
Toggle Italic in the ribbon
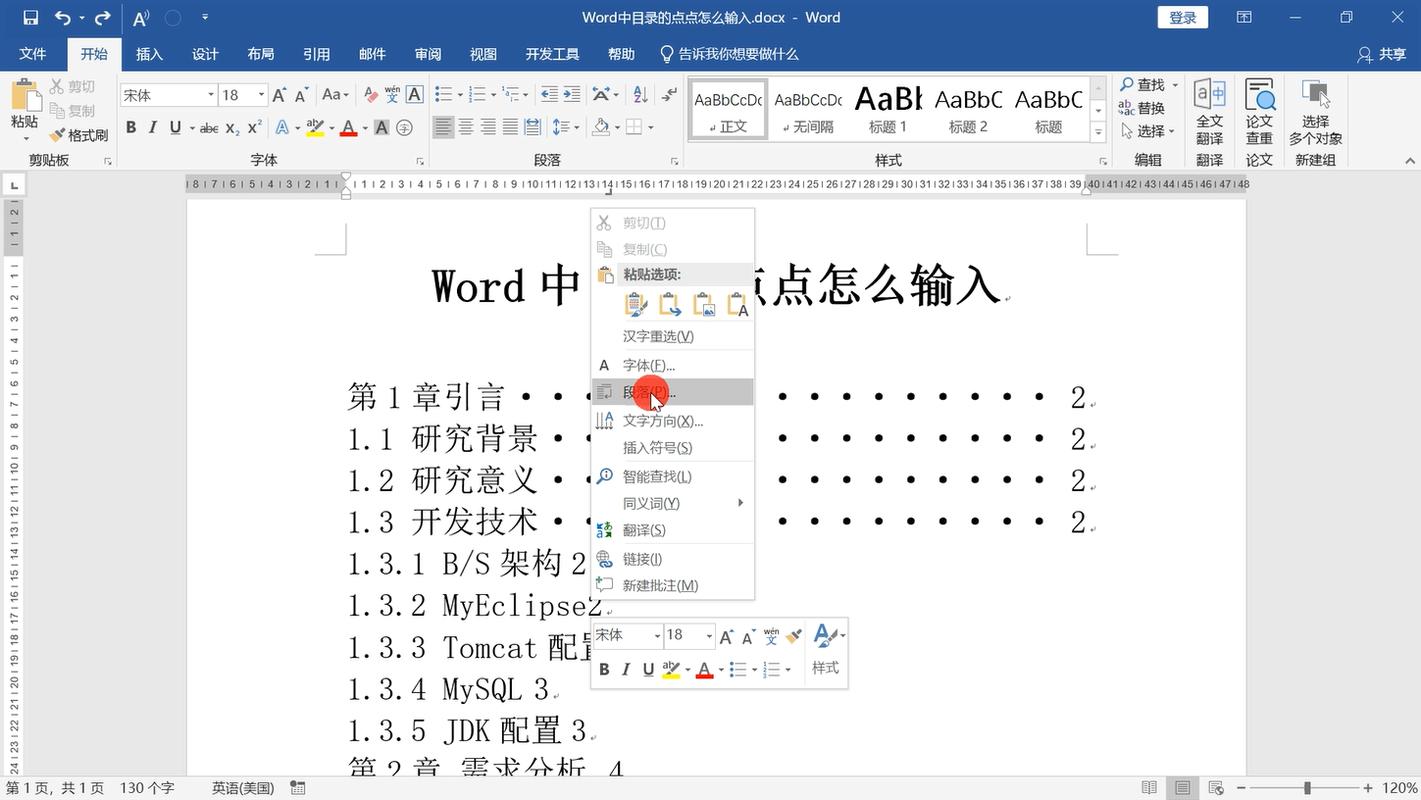tap(153, 127)
